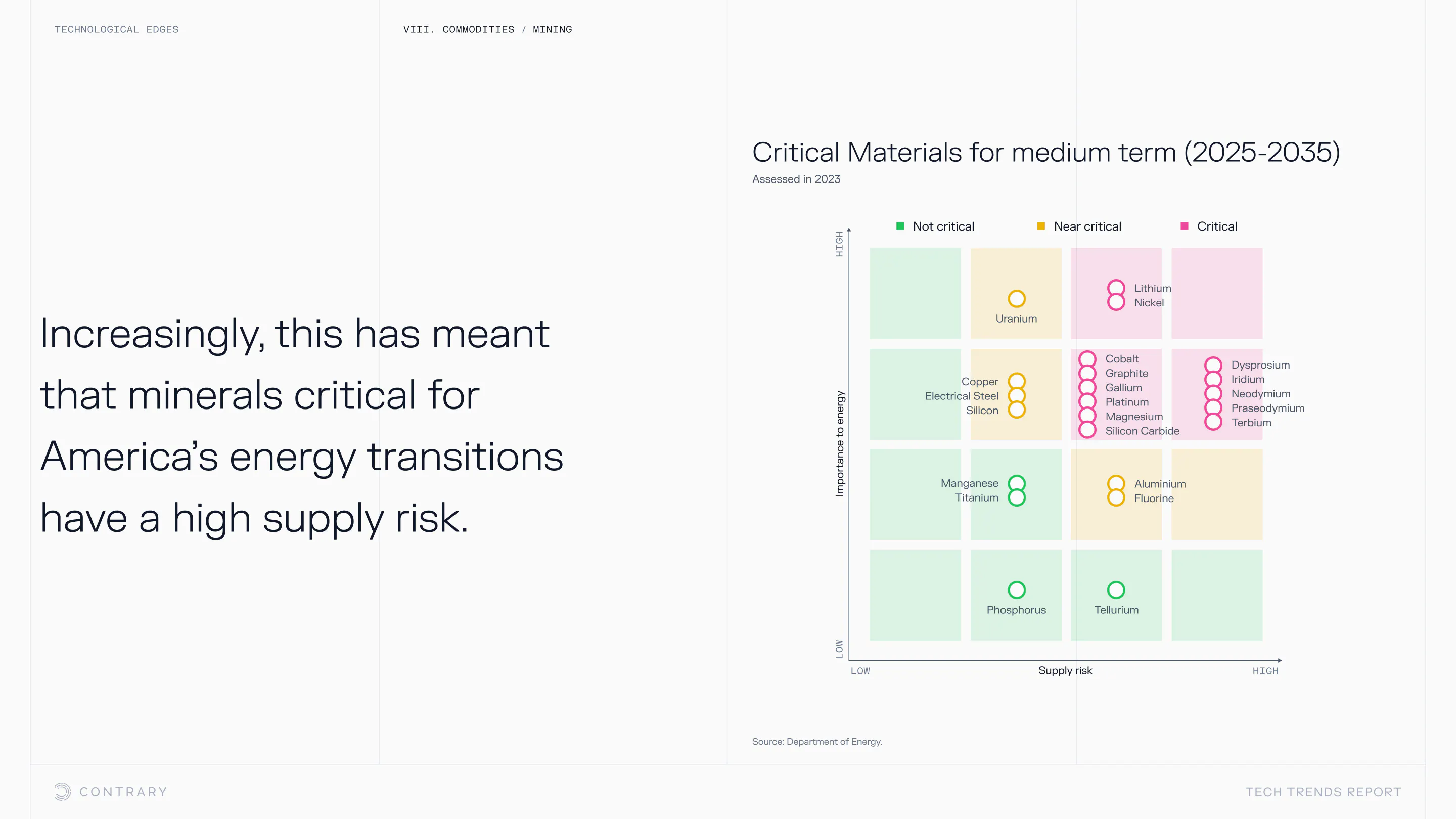The image size is (1456, 819).
Task: Click the Terbium circle marker
Action: (1213, 422)
